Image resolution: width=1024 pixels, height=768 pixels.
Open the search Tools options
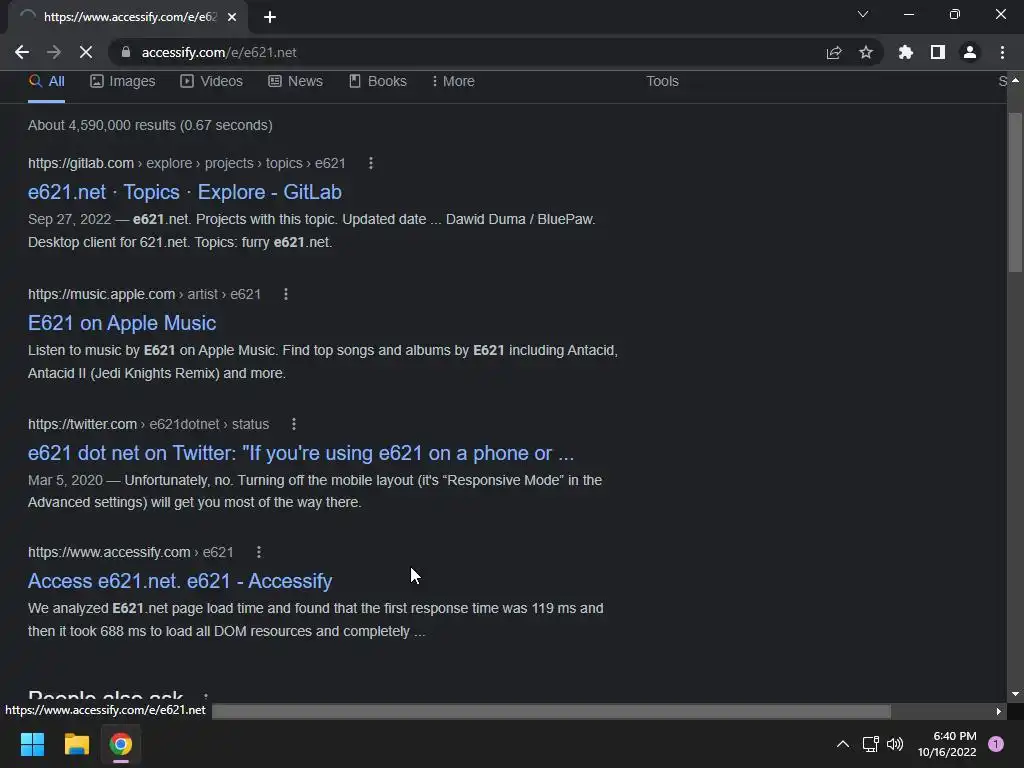[662, 82]
